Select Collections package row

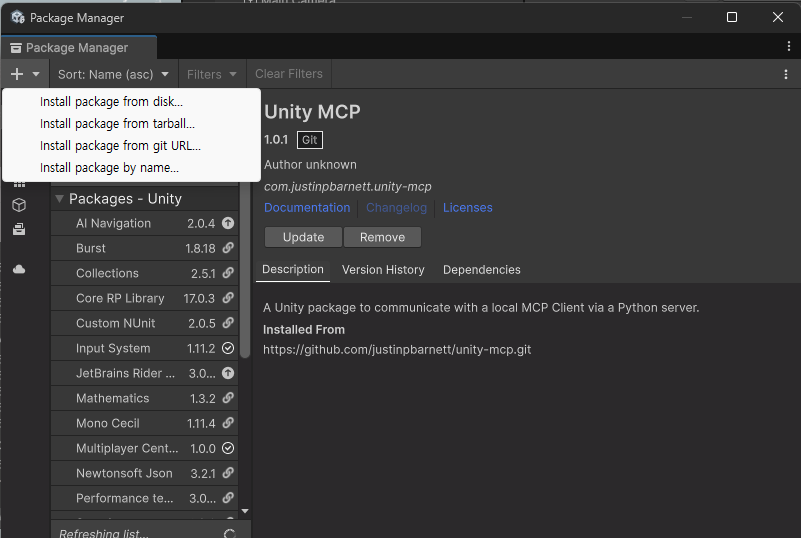[x=145, y=273]
